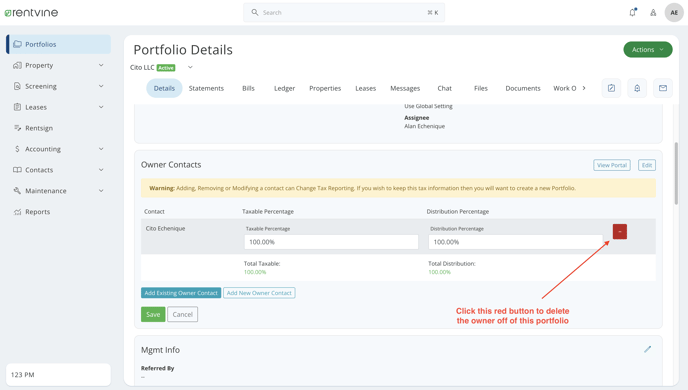The height and width of the screenshot is (390, 688).
Task: Click Add Existing Owner Contact
Action: [181, 293]
